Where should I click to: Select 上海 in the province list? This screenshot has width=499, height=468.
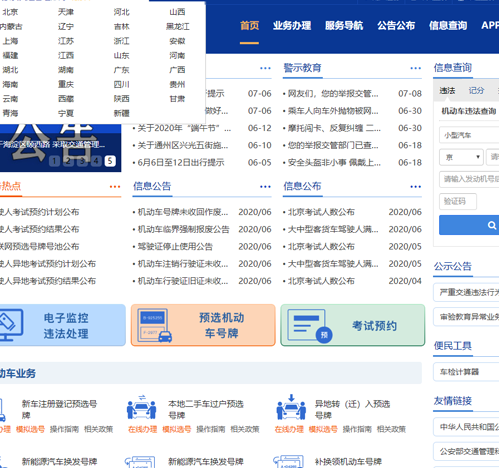point(10,41)
